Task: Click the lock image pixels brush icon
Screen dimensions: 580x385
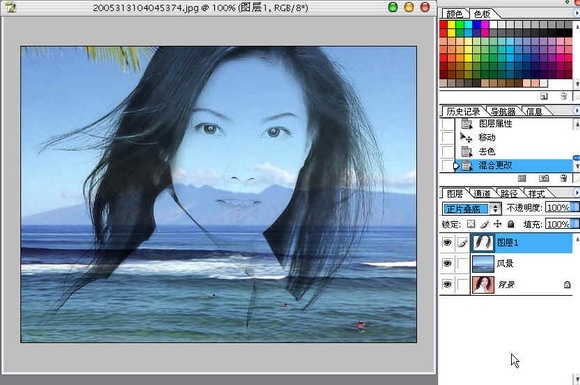Action: (x=485, y=224)
